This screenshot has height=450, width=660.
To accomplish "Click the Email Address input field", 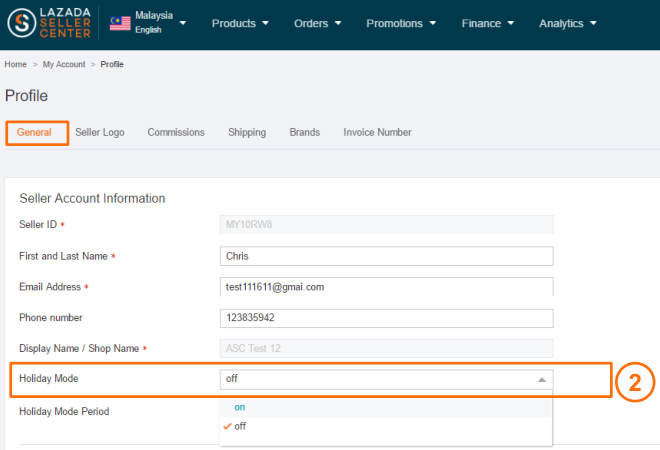I will pos(386,287).
